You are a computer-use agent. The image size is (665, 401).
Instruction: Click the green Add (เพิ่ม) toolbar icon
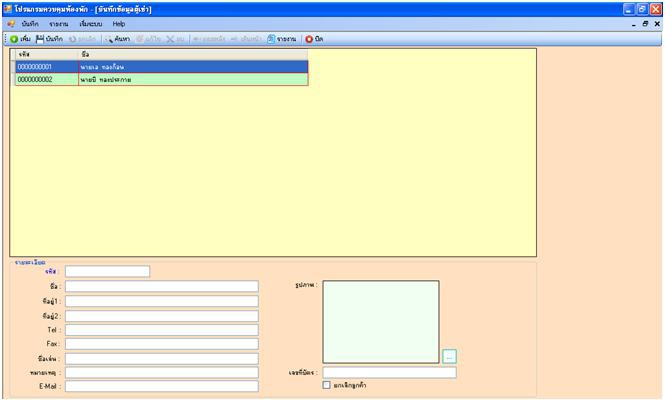point(14,39)
